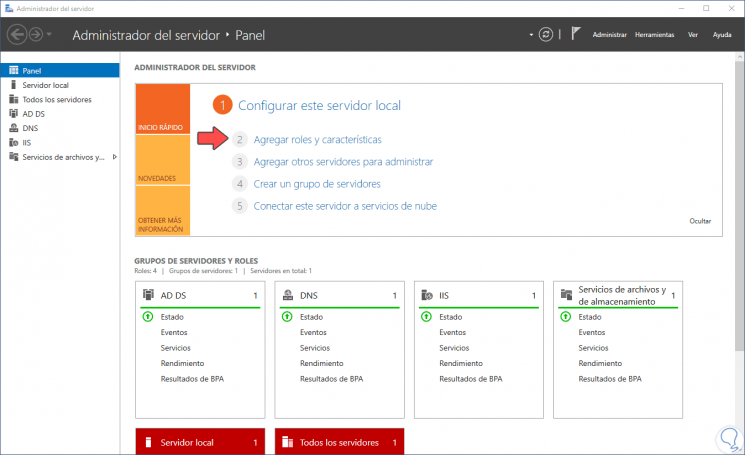Image resolution: width=745 pixels, height=455 pixels.
Task: Open the Ayuda menu
Action: tap(721, 35)
